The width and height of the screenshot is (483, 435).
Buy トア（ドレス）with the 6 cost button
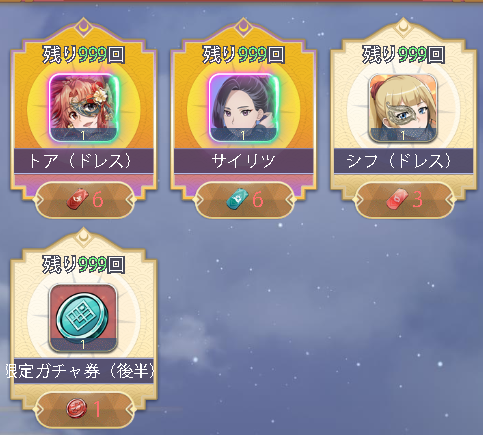pos(85,200)
